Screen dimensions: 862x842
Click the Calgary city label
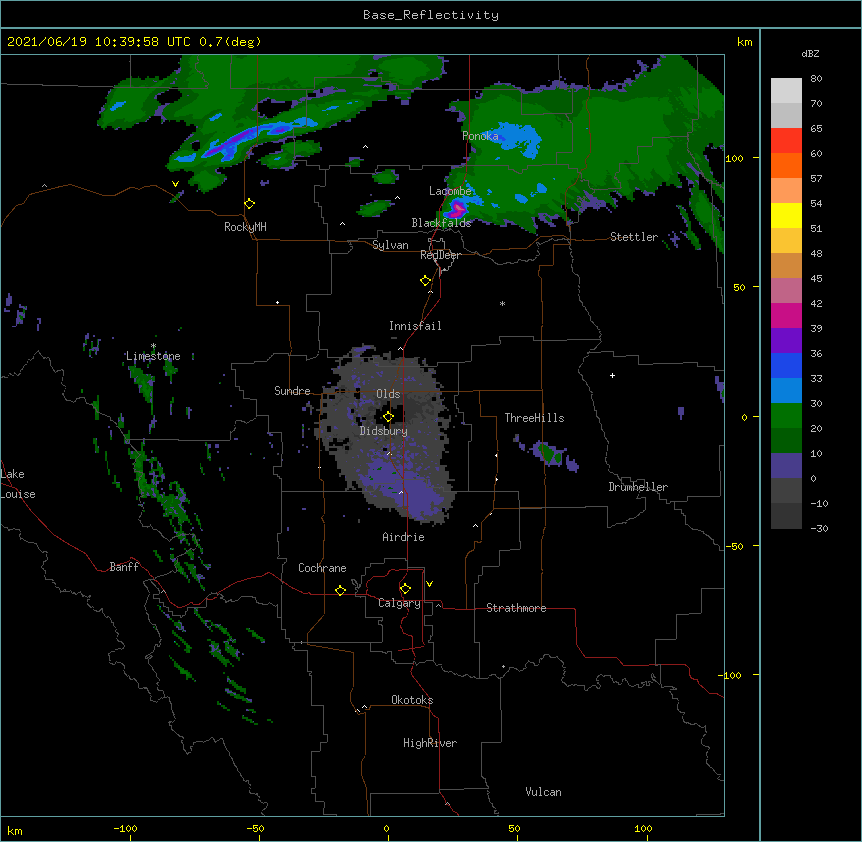point(399,603)
